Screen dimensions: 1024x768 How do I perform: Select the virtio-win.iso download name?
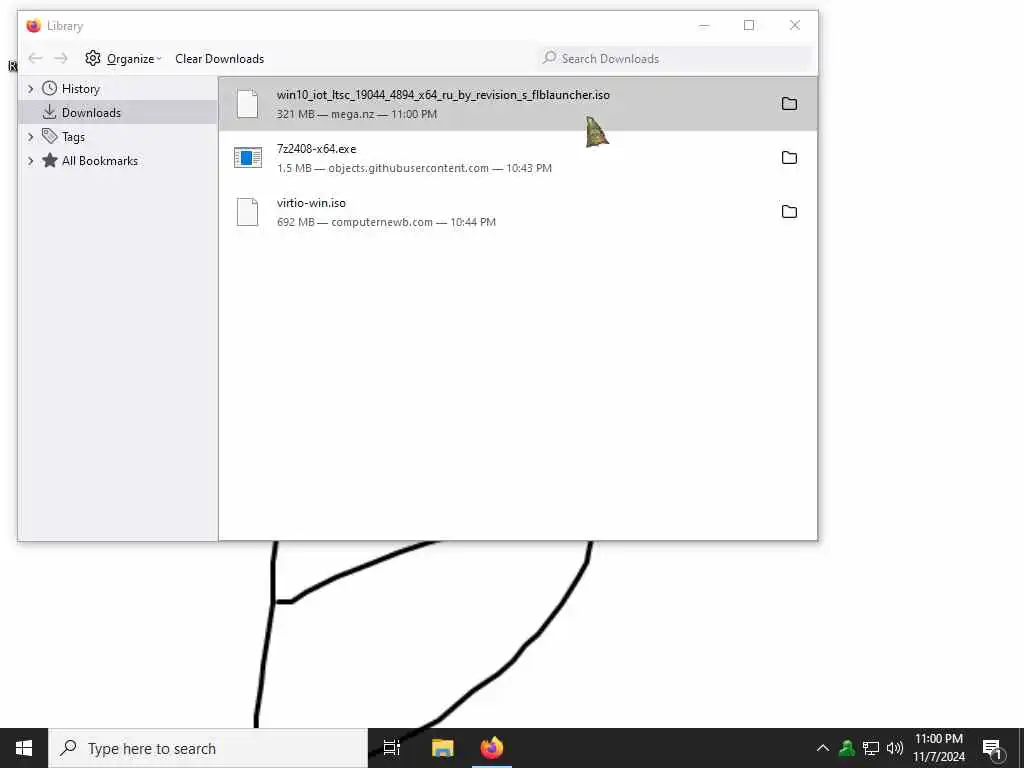(x=312, y=202)
